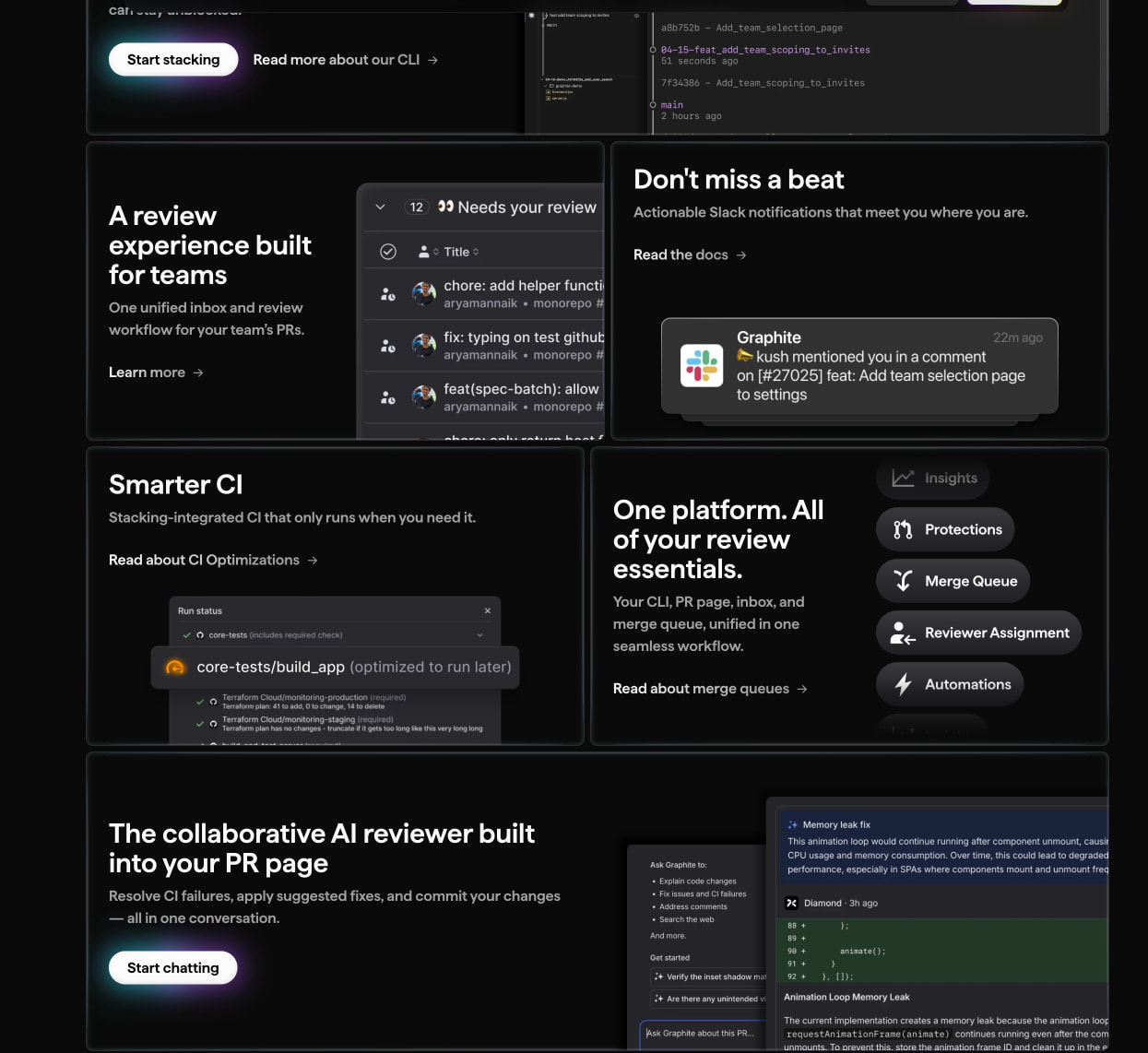Expand the core-tests row chevron
The height and width of the screenshot is (1053, 1148).
tap(479, 634)
